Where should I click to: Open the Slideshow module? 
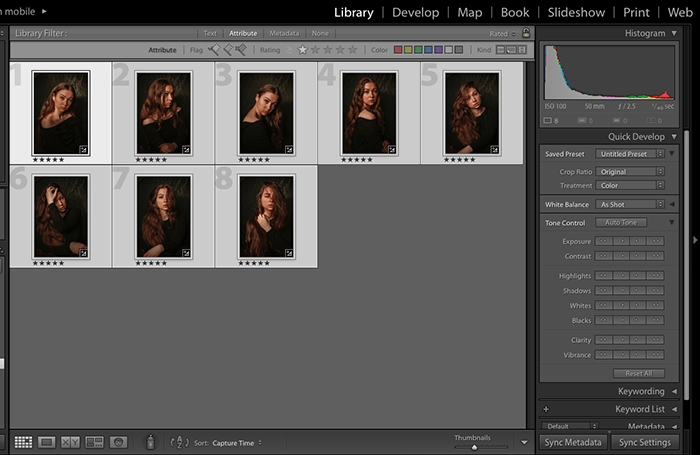[x=576, y=13]
